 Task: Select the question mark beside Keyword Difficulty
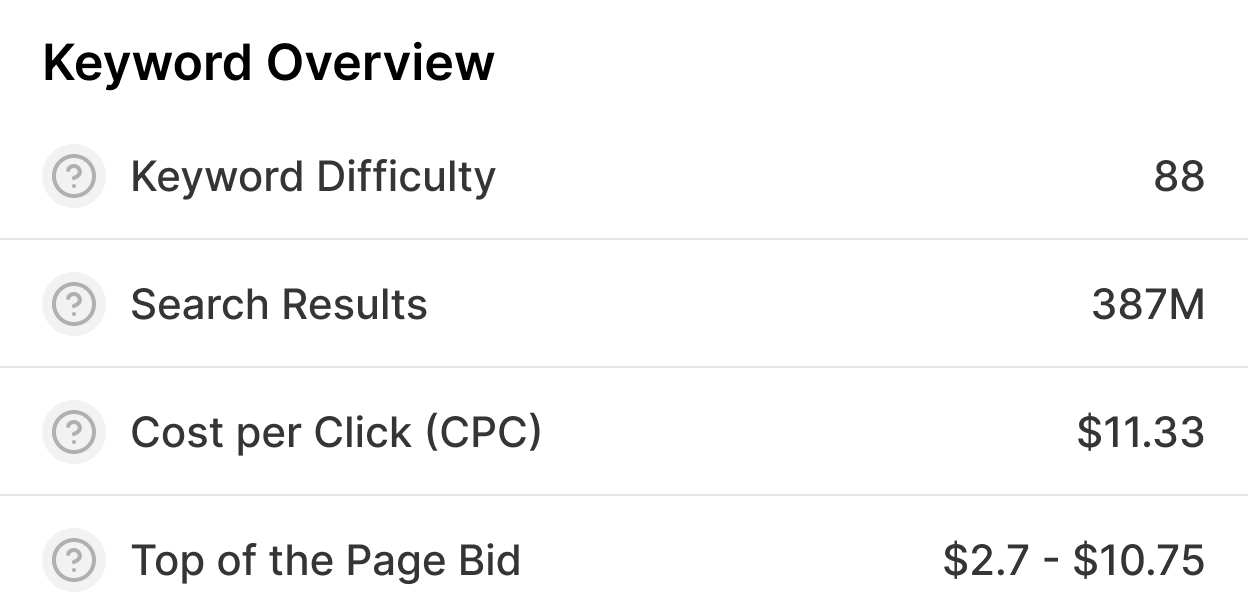point(73,176)
